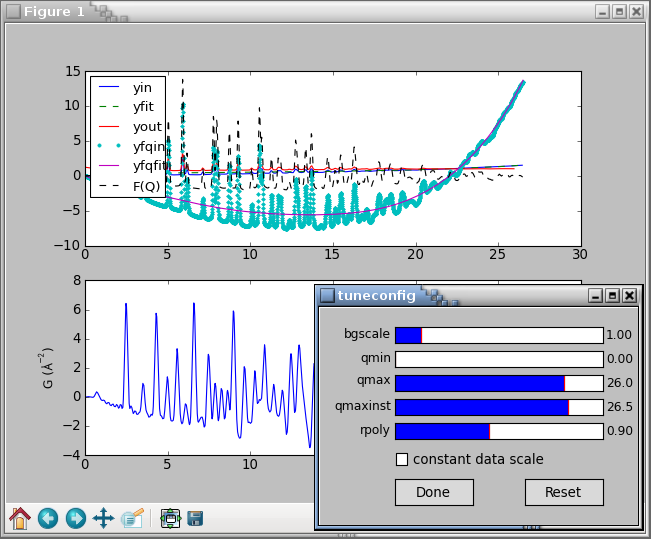
Task: Toggle the constant data scale checkbox
Action: click(x=402, y=459)
